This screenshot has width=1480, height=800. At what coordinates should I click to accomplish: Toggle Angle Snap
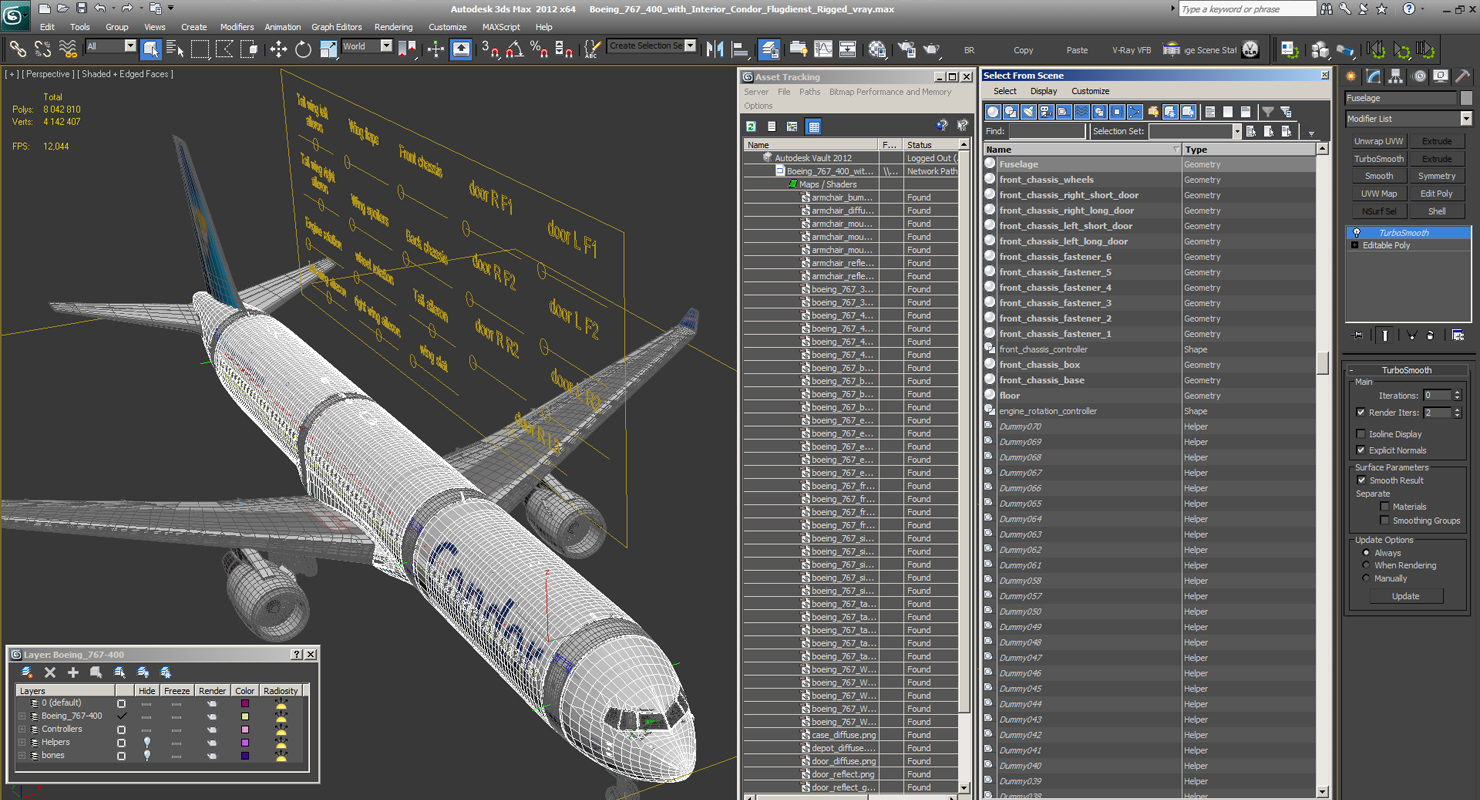[514, 49]
